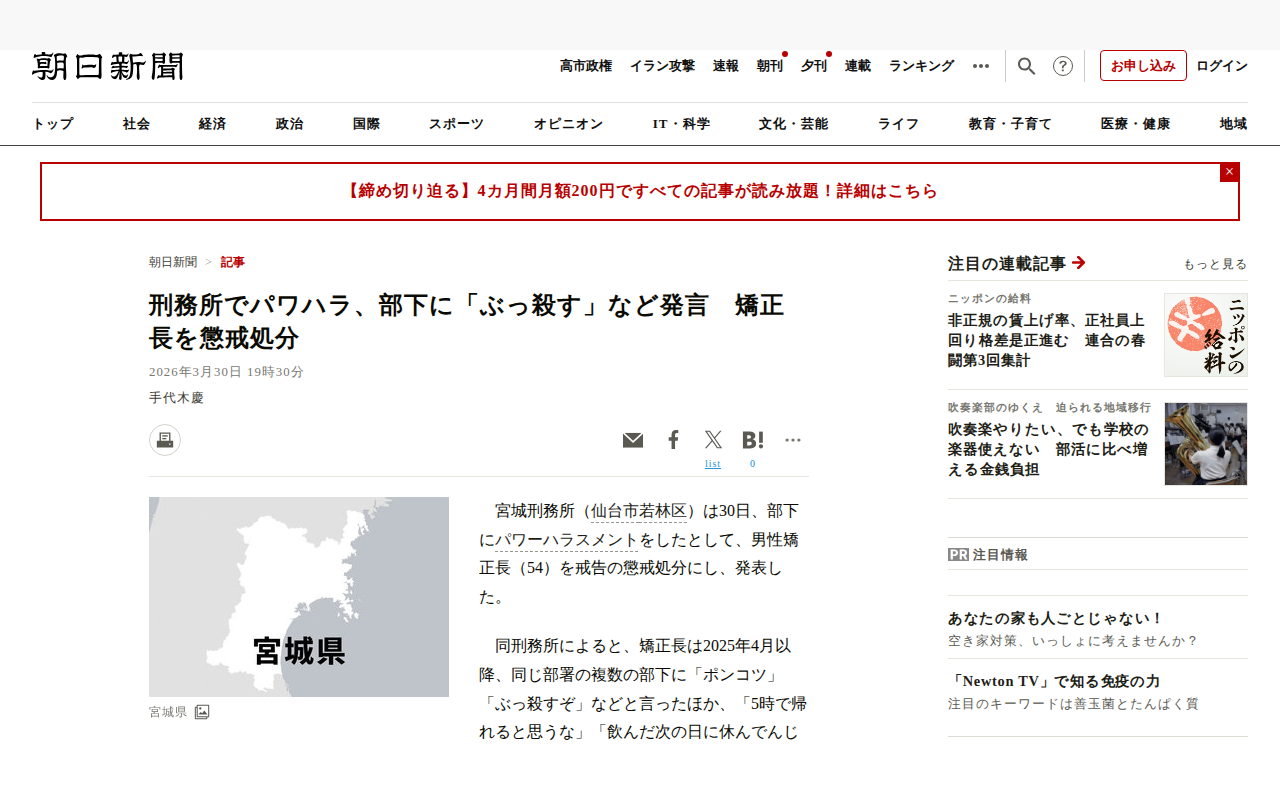Image resolution: width=1280 pixels, height=800 pixels.
Task: Switch to 国際 section
Action: pyautogui.click(x=367, y=124)
